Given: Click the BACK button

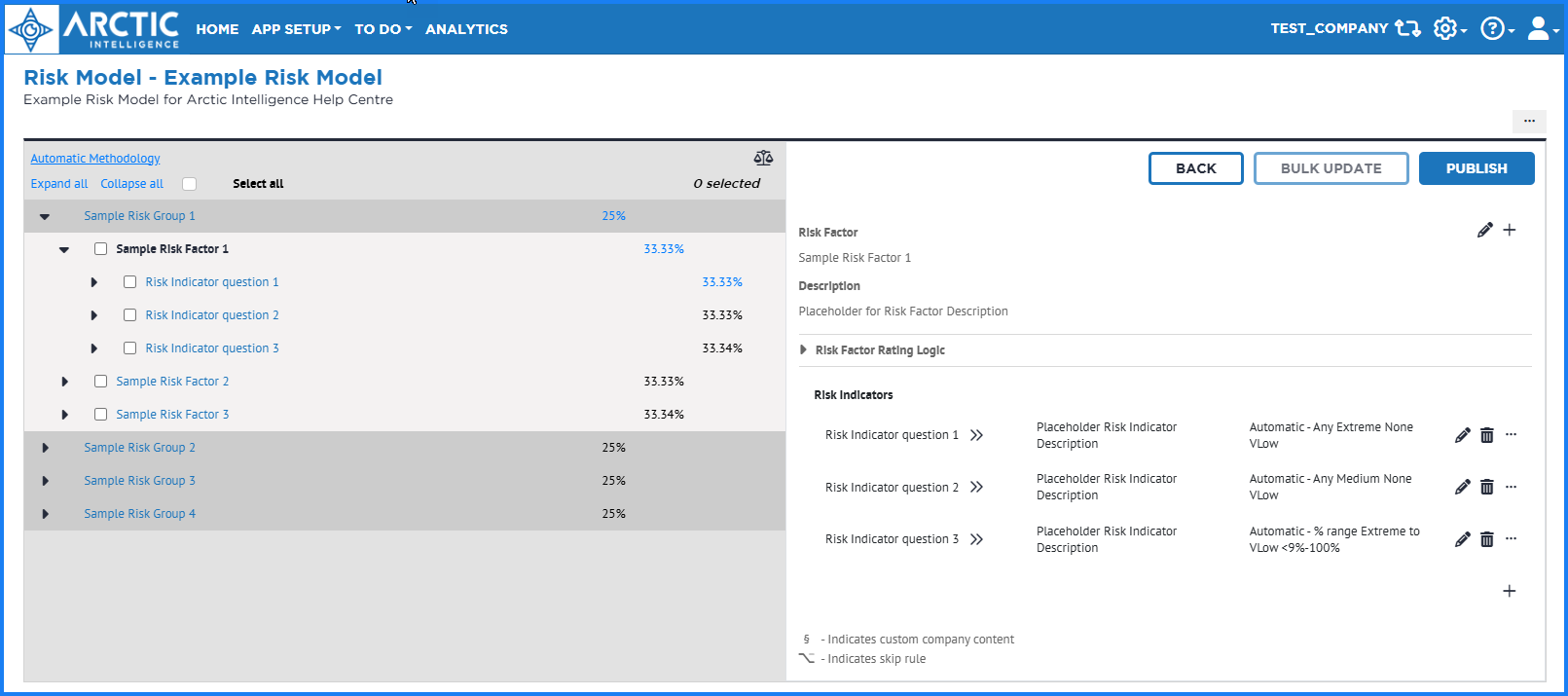Looking at the screenshot, I should point(1196,168).
